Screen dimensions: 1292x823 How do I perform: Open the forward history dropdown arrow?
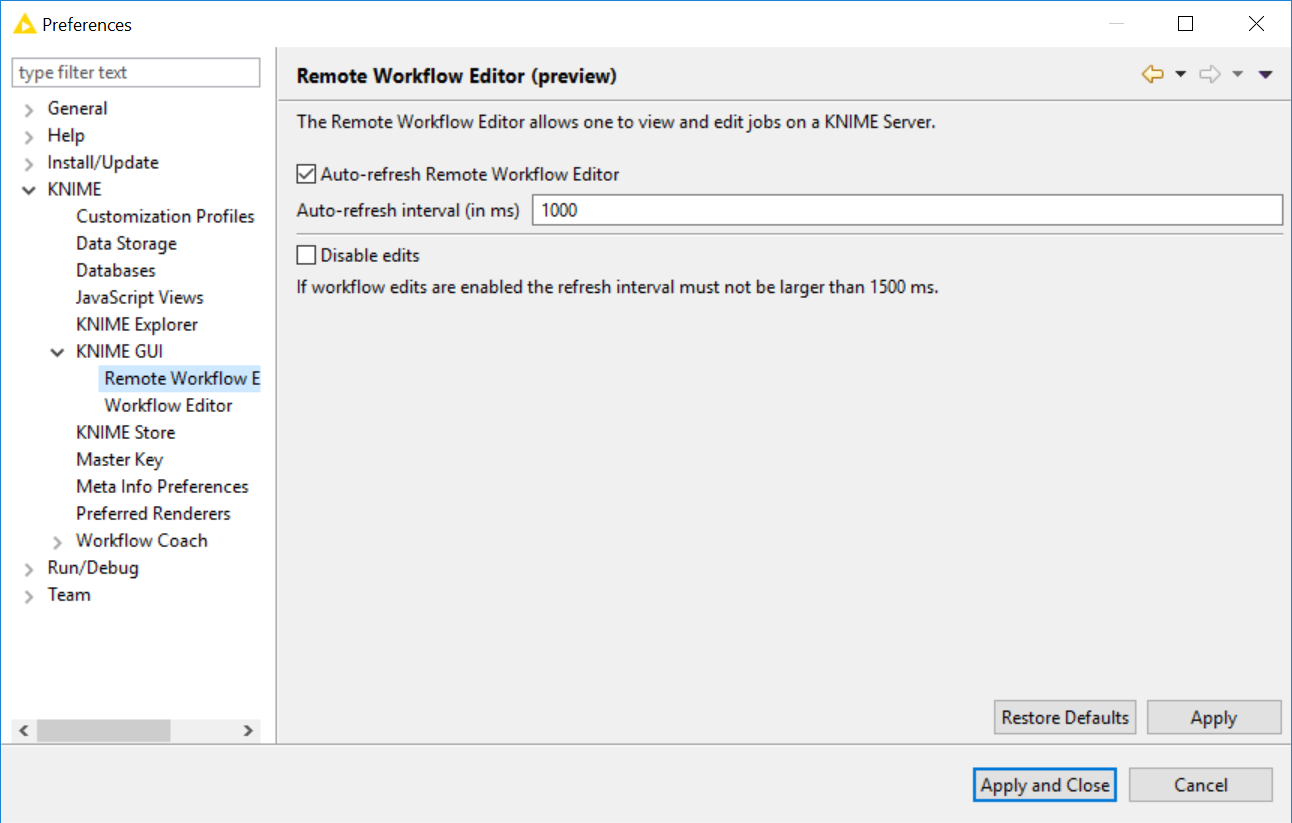tap(1237, 75)
